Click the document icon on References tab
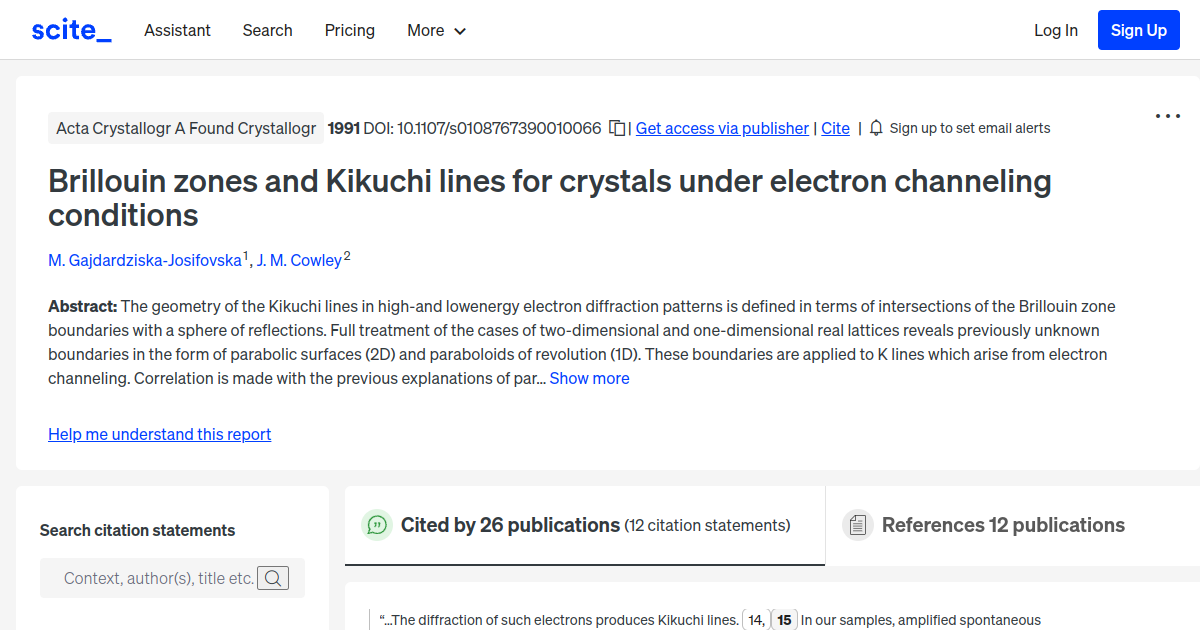Viewport: 1200px width, 630px height. pos(858,524)
